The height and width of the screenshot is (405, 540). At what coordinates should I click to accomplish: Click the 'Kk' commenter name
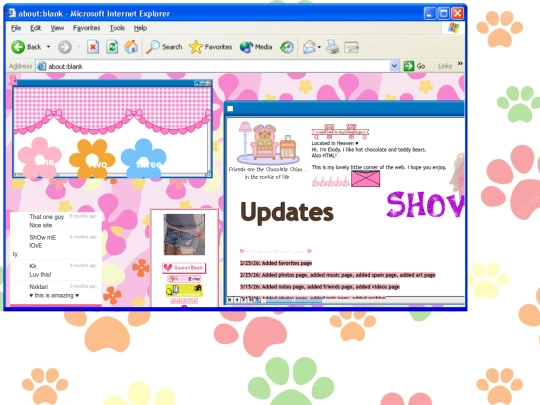pos(33,266)
